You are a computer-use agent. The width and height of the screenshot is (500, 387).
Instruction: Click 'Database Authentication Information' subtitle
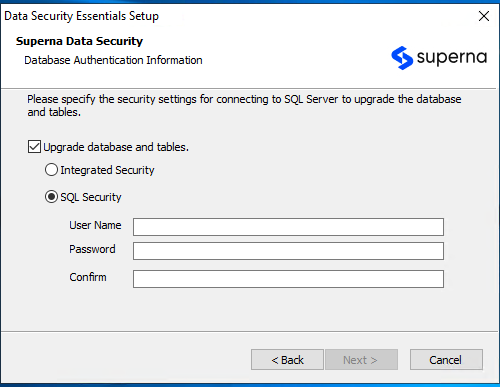point(113,60)
